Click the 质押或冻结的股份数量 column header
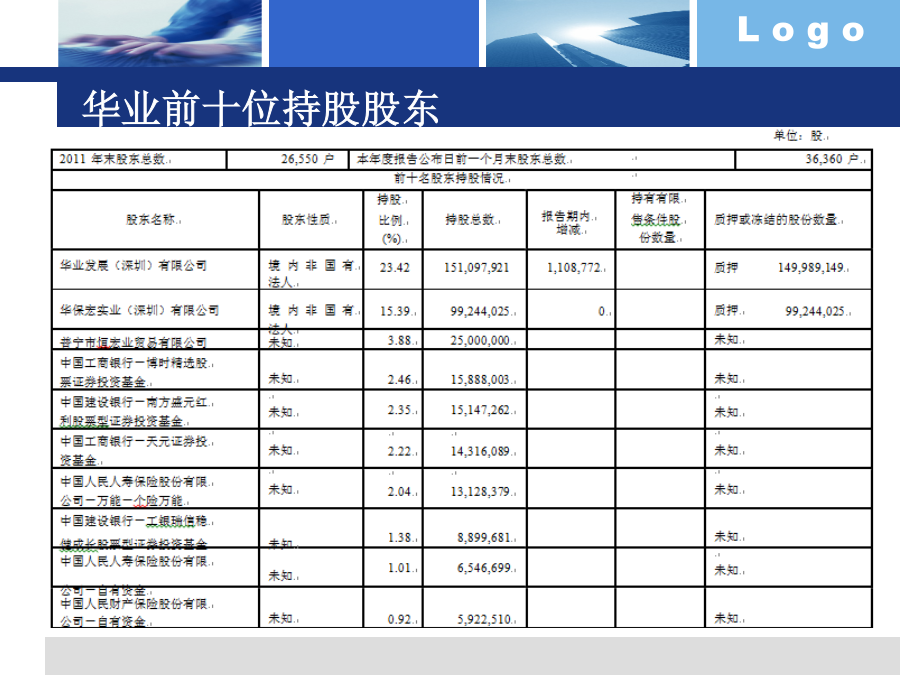This screenshot has height=675, width=900. click(x=775, y=219)
